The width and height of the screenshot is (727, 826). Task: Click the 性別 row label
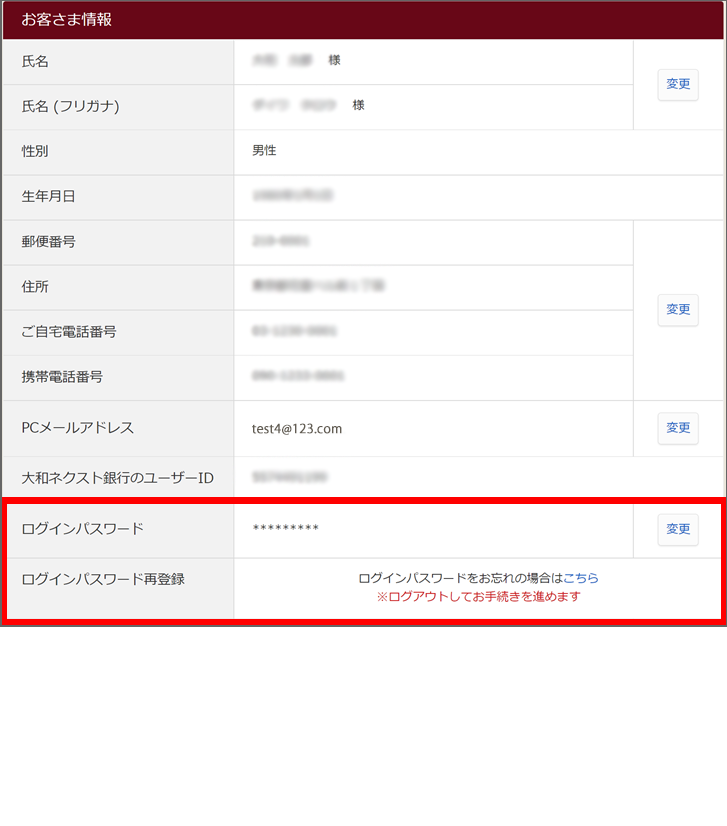pos(35,151)
